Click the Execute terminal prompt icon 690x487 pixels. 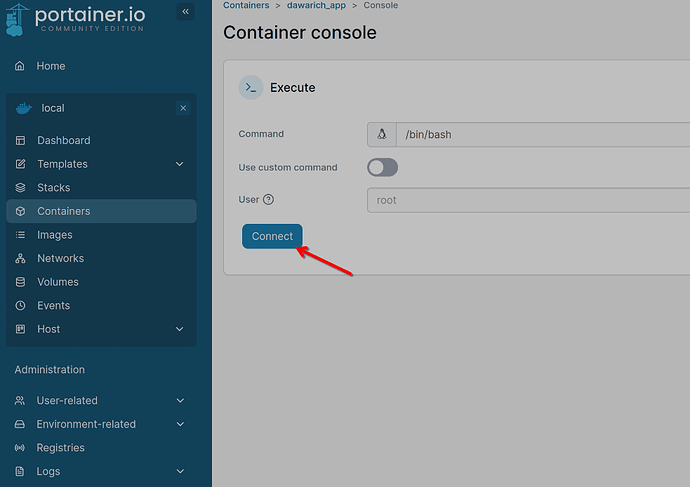[x=251, y=88]
